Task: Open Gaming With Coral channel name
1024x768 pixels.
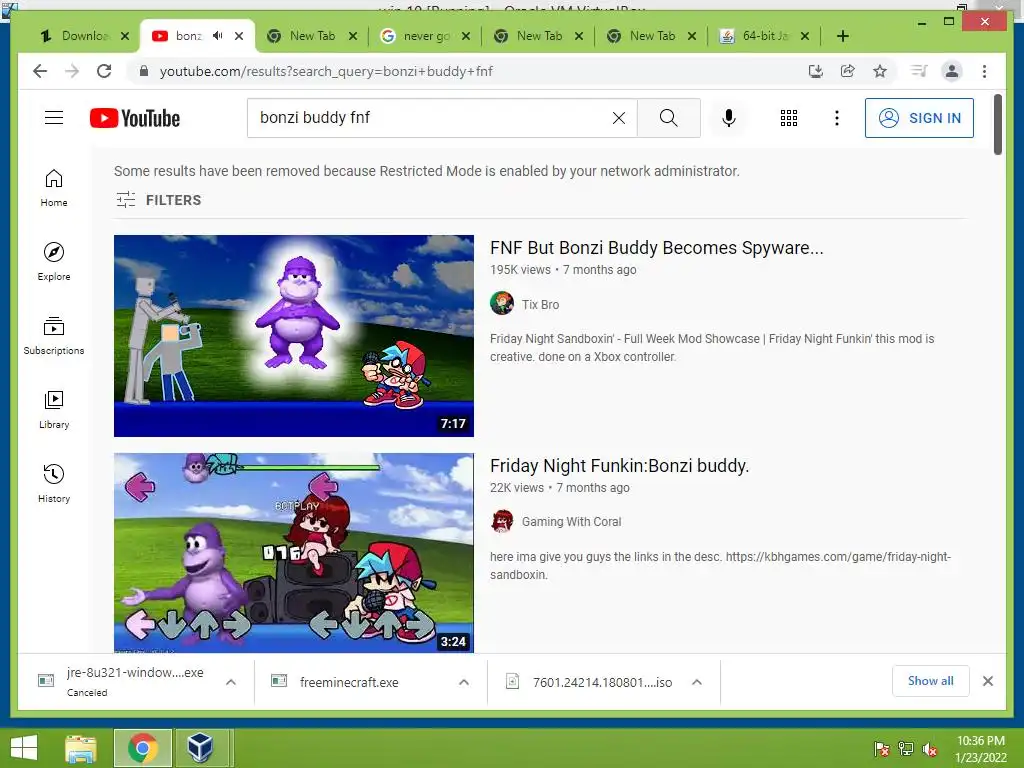Action: pos(571,522)
